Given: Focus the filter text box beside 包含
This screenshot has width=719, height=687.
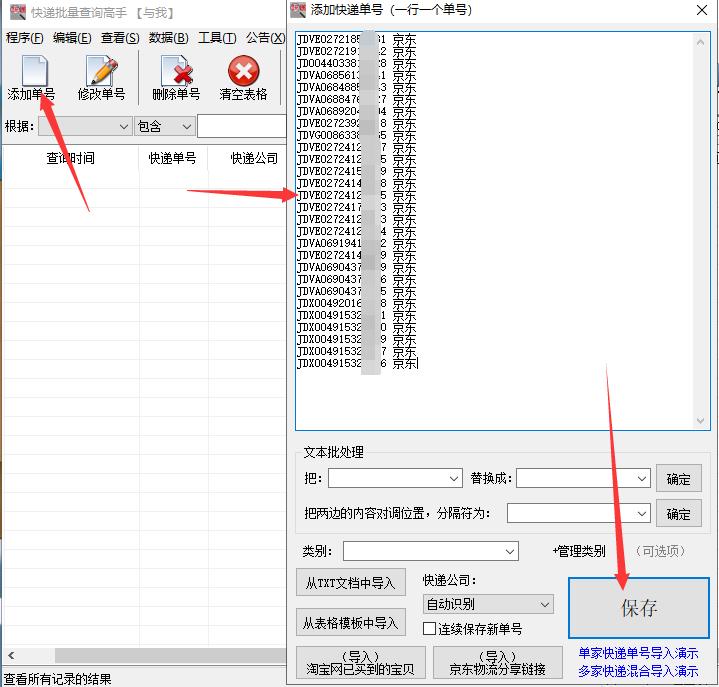Looking at the screenshot, I should click(x=242, y=126).
